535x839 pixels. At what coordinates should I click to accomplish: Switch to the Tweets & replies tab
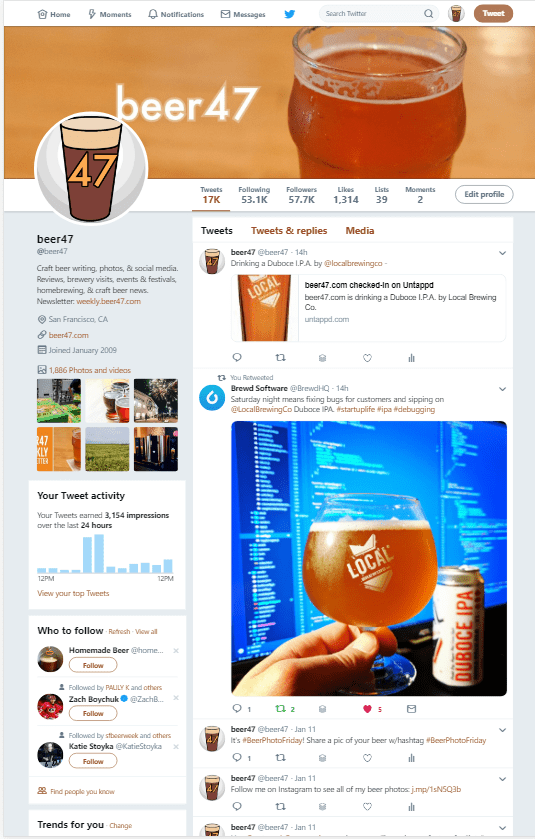point(289,231)
